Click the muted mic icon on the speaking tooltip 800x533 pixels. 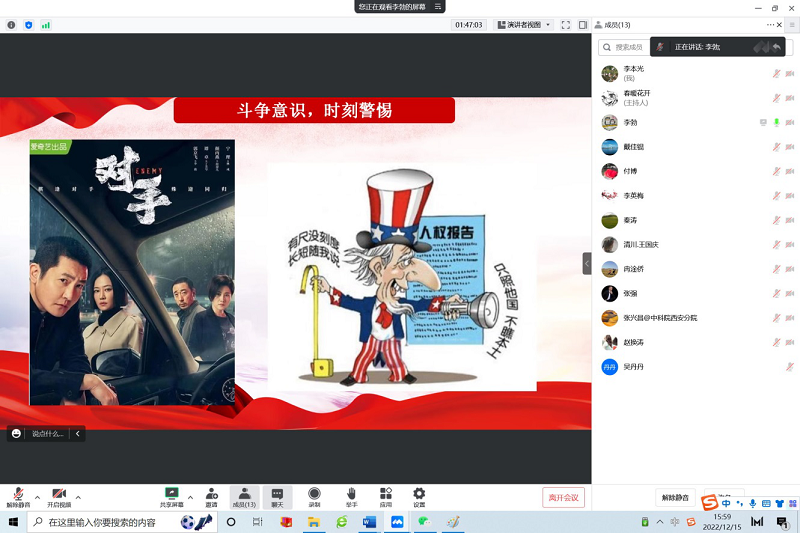(660, 47)
